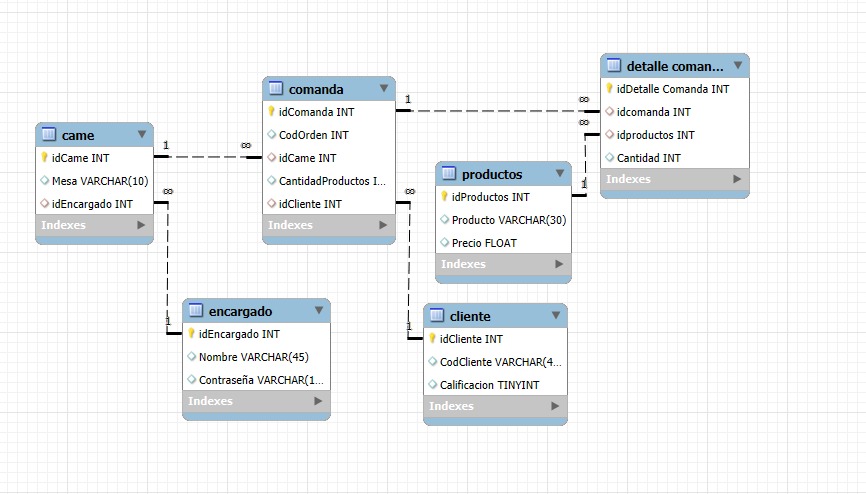The image size is (866, 494).
Task: Click the table icon in productos header
Action: (449, 174)
